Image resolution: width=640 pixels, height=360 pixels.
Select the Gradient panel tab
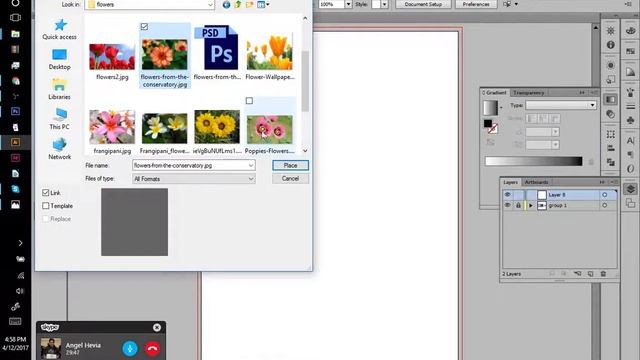point(496,93)
